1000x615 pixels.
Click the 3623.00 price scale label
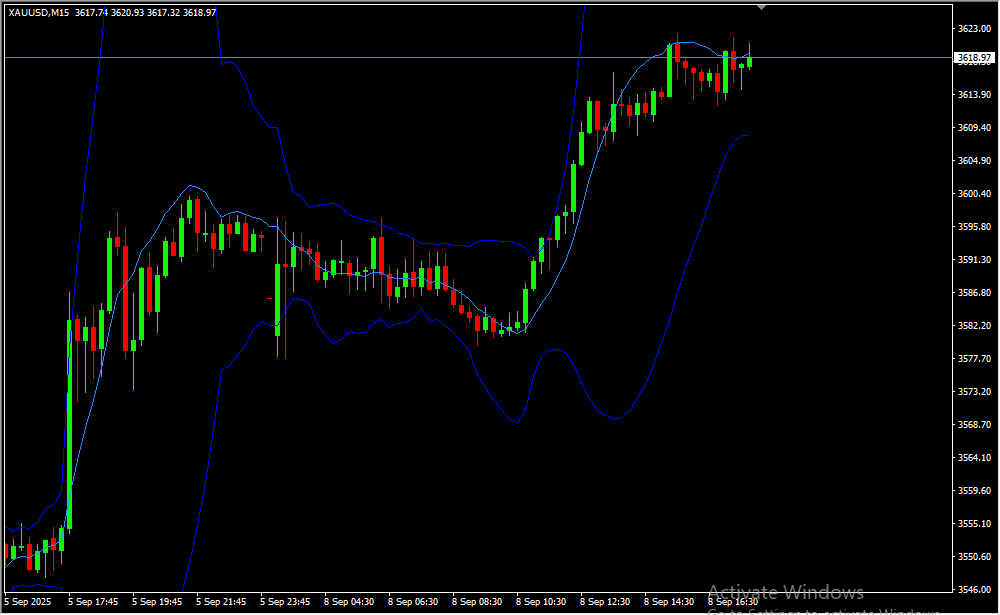point(973,29)
